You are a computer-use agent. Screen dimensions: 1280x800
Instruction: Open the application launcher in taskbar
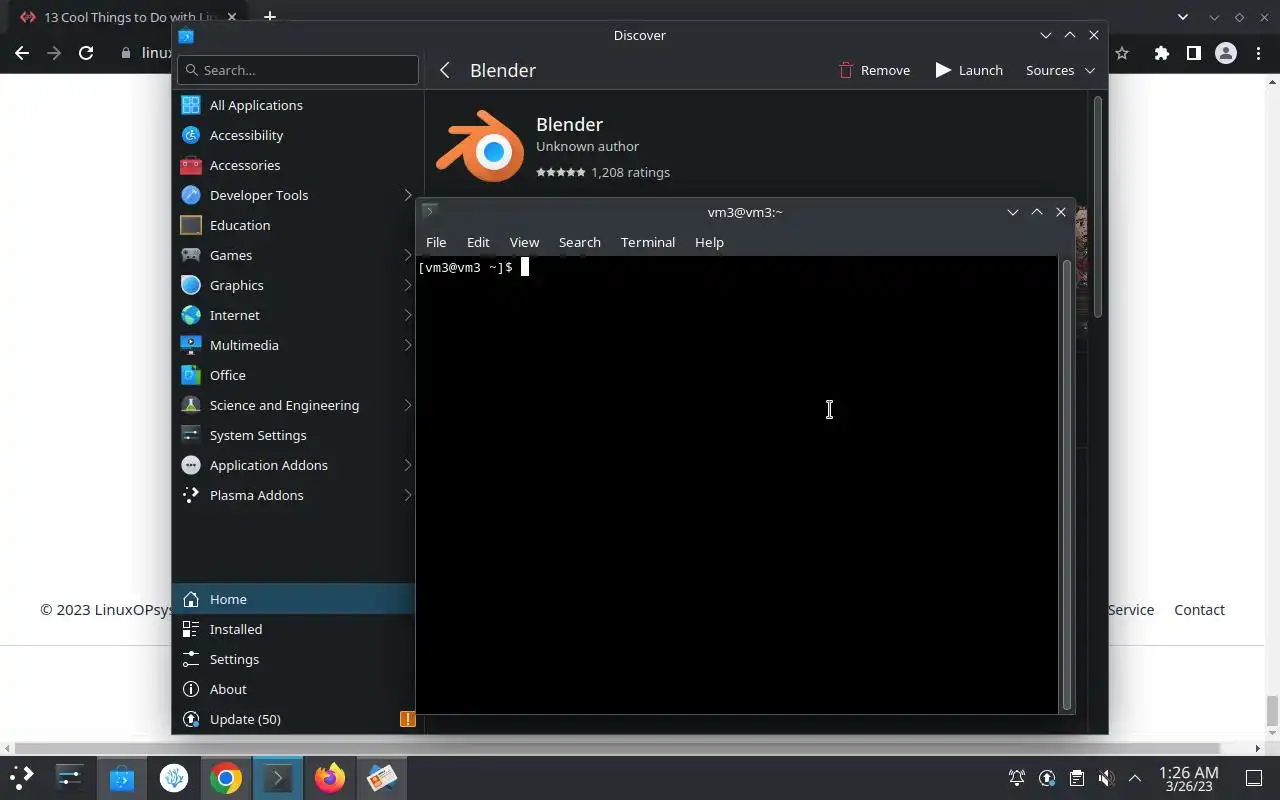click(x=22, y=777)
